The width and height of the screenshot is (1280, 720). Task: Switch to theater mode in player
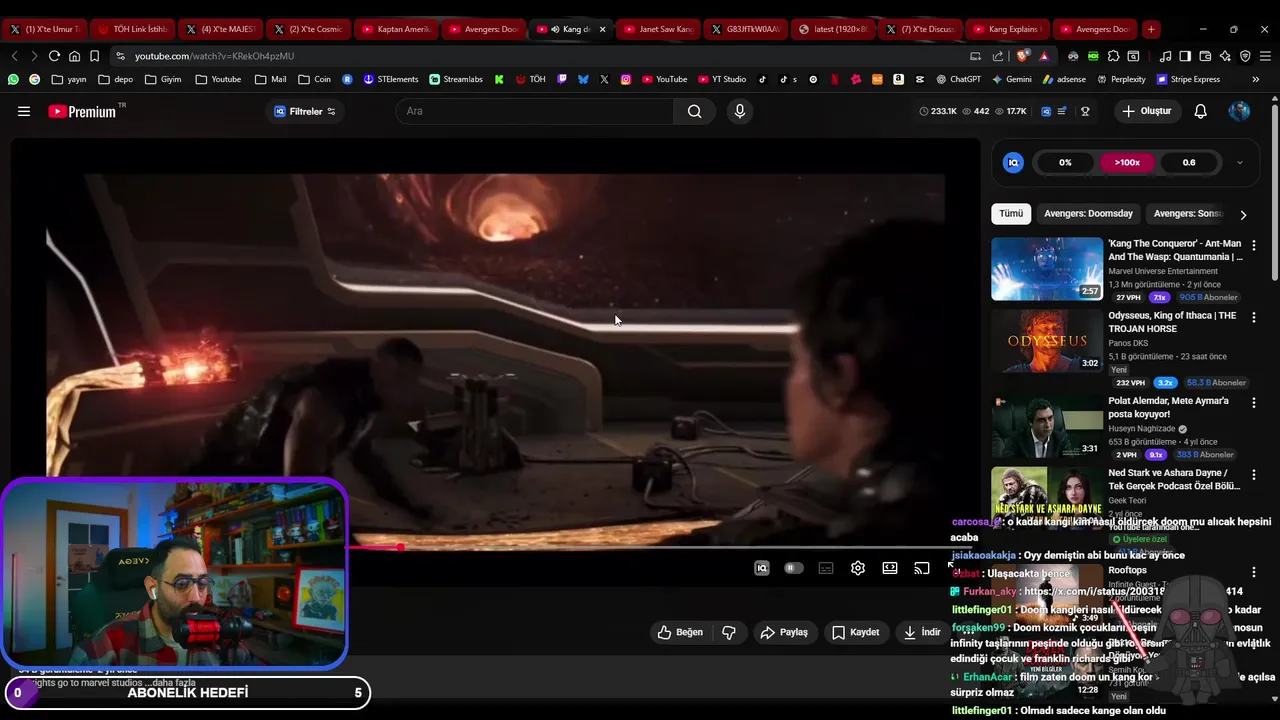890,568
